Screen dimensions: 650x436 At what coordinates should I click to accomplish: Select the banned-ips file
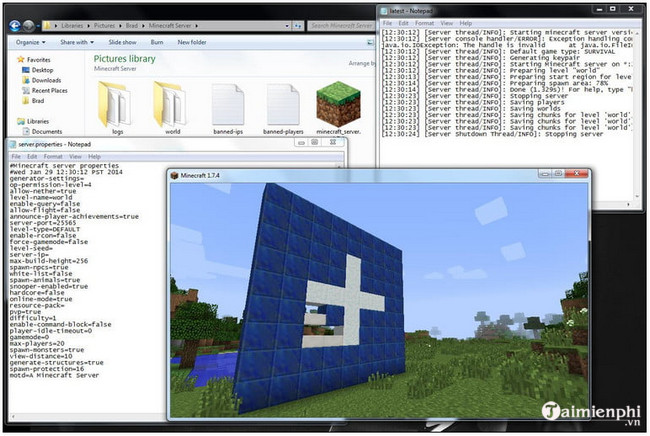tap(228, 109)
